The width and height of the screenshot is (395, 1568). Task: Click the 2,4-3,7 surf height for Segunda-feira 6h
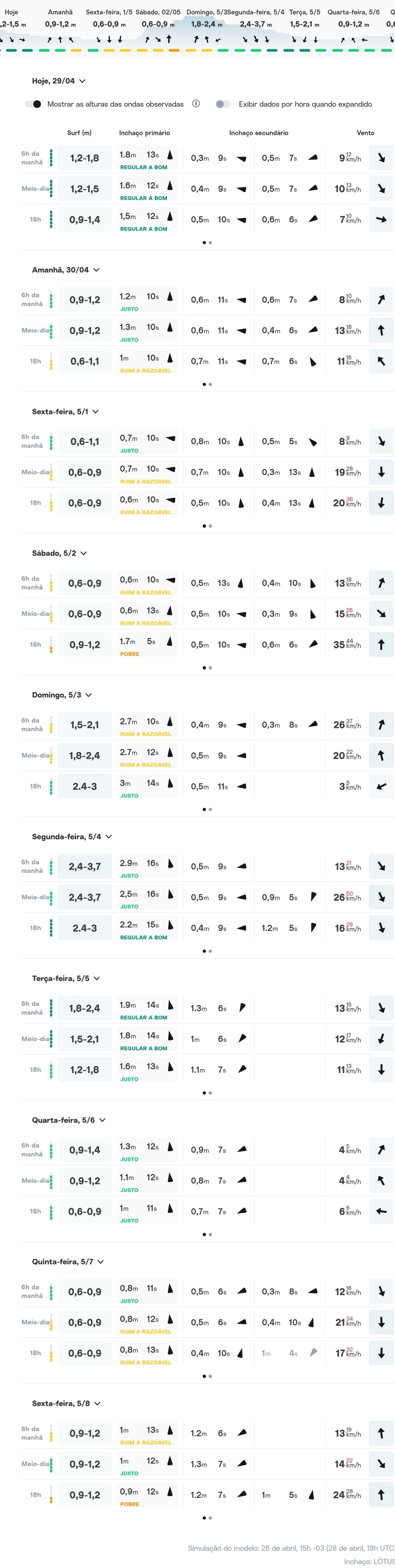coord(85,867)
